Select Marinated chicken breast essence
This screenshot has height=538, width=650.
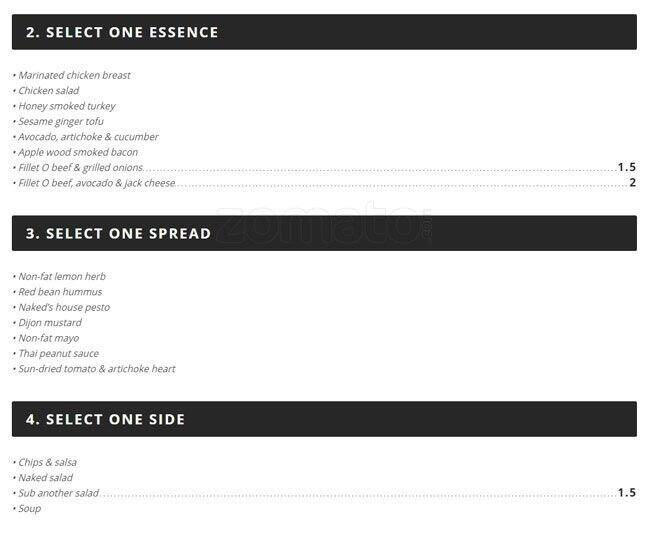click(x=74, y=75)
